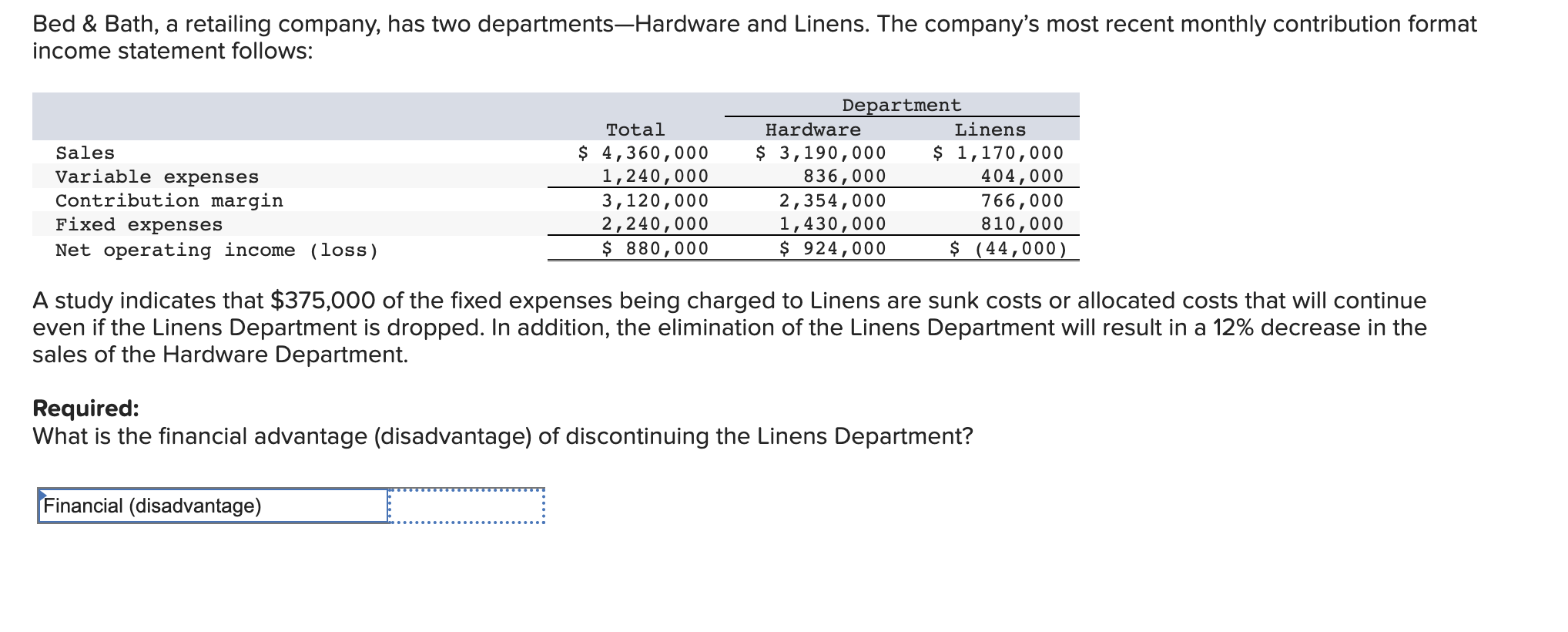Click Hardware fixed expenses 1,430,000
Image resolution: width=1568 pixels, height=632 pixels.
[833, 224]
